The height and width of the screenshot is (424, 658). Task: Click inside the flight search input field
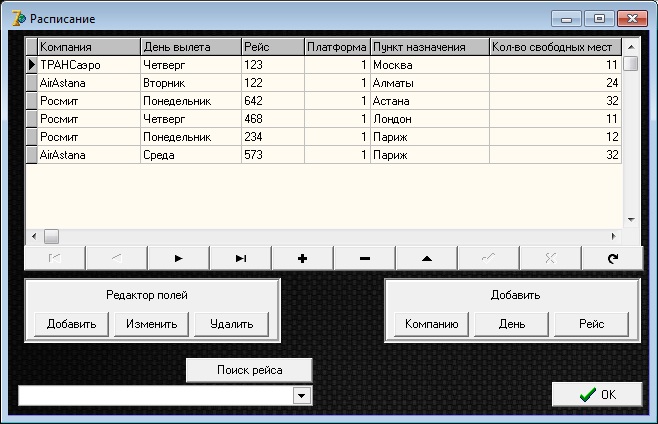coord(155,395)
